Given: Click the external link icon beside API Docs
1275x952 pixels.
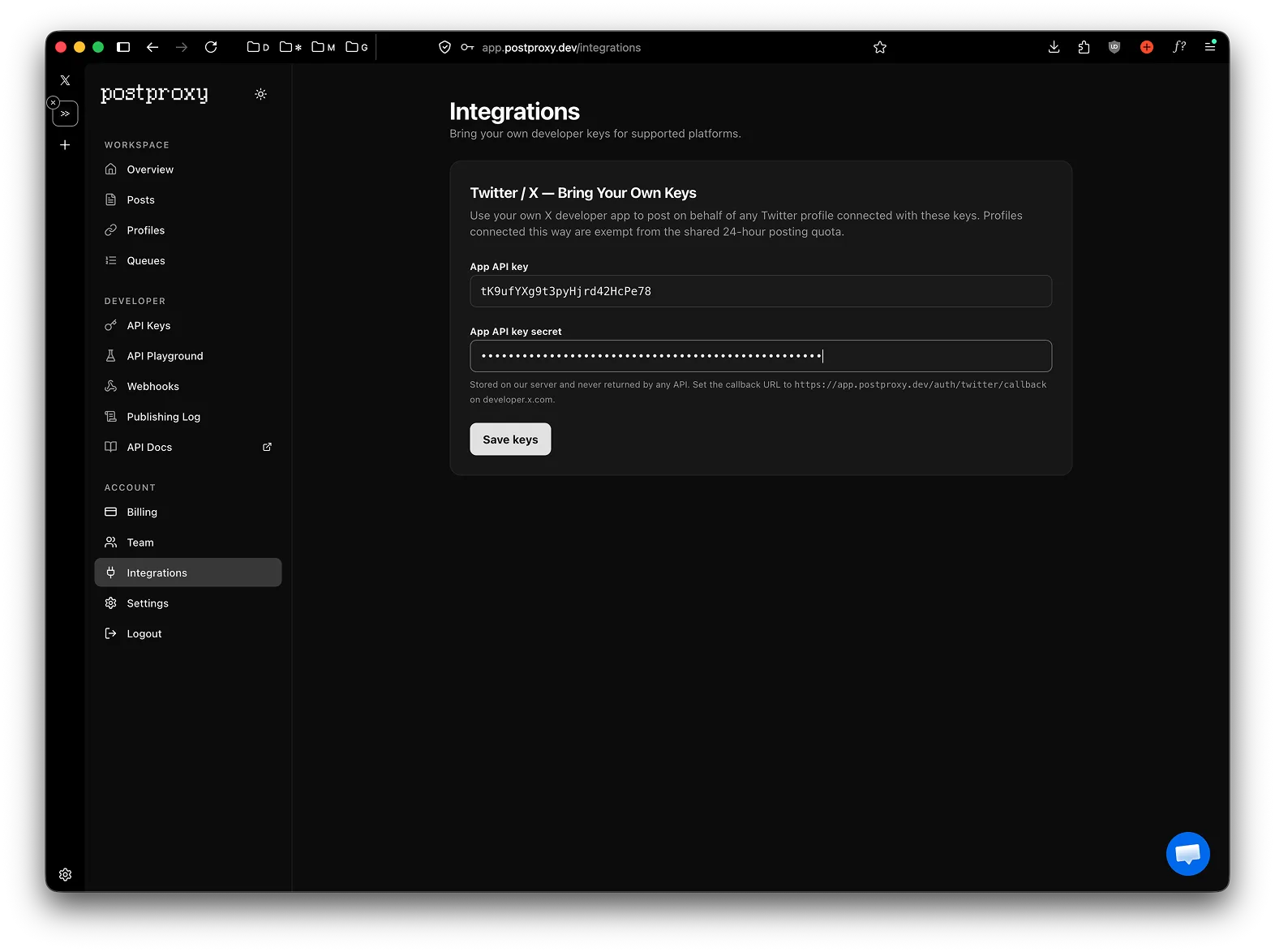Looking at the screenshot, I should (x=267, y=447).
